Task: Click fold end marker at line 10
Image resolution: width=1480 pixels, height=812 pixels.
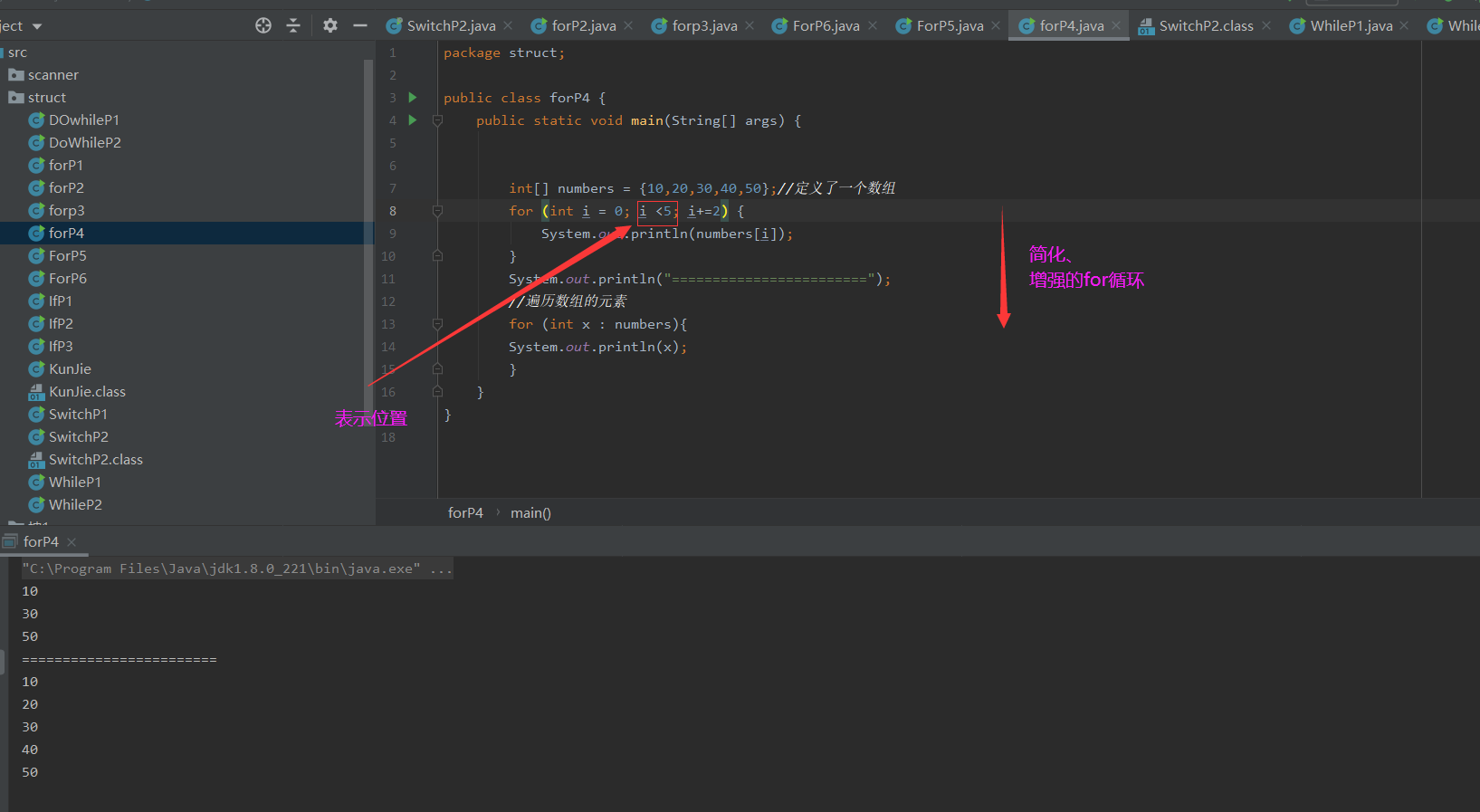Action: [x=437, y=256]
